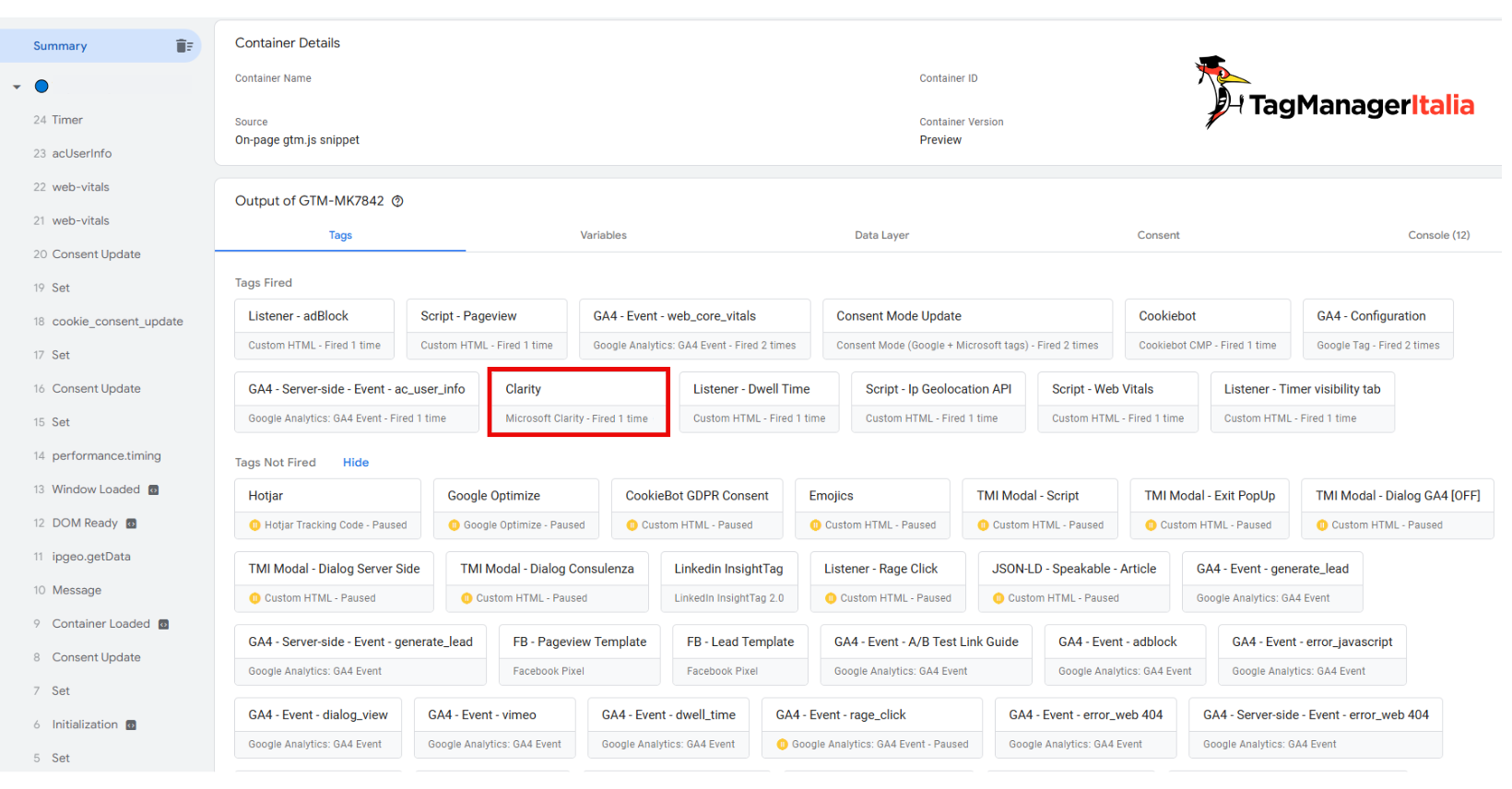Switch to the Variables tab
1512x789 pixels.
(603, 235)
